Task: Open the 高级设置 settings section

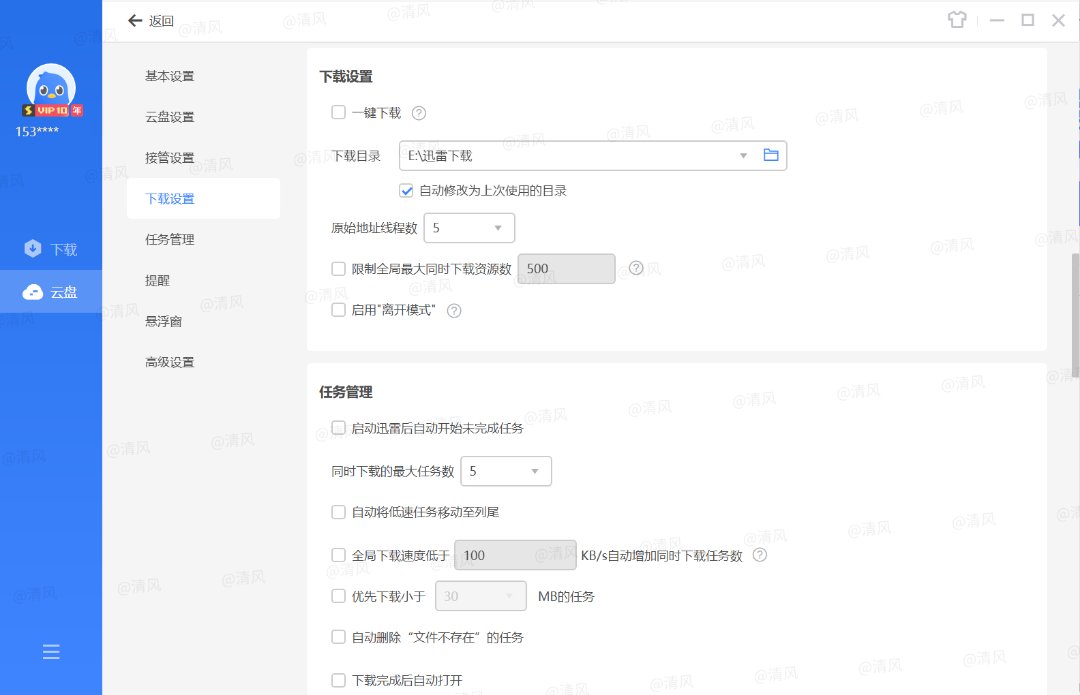Action: pyautogui.click(x=170, y=362)
